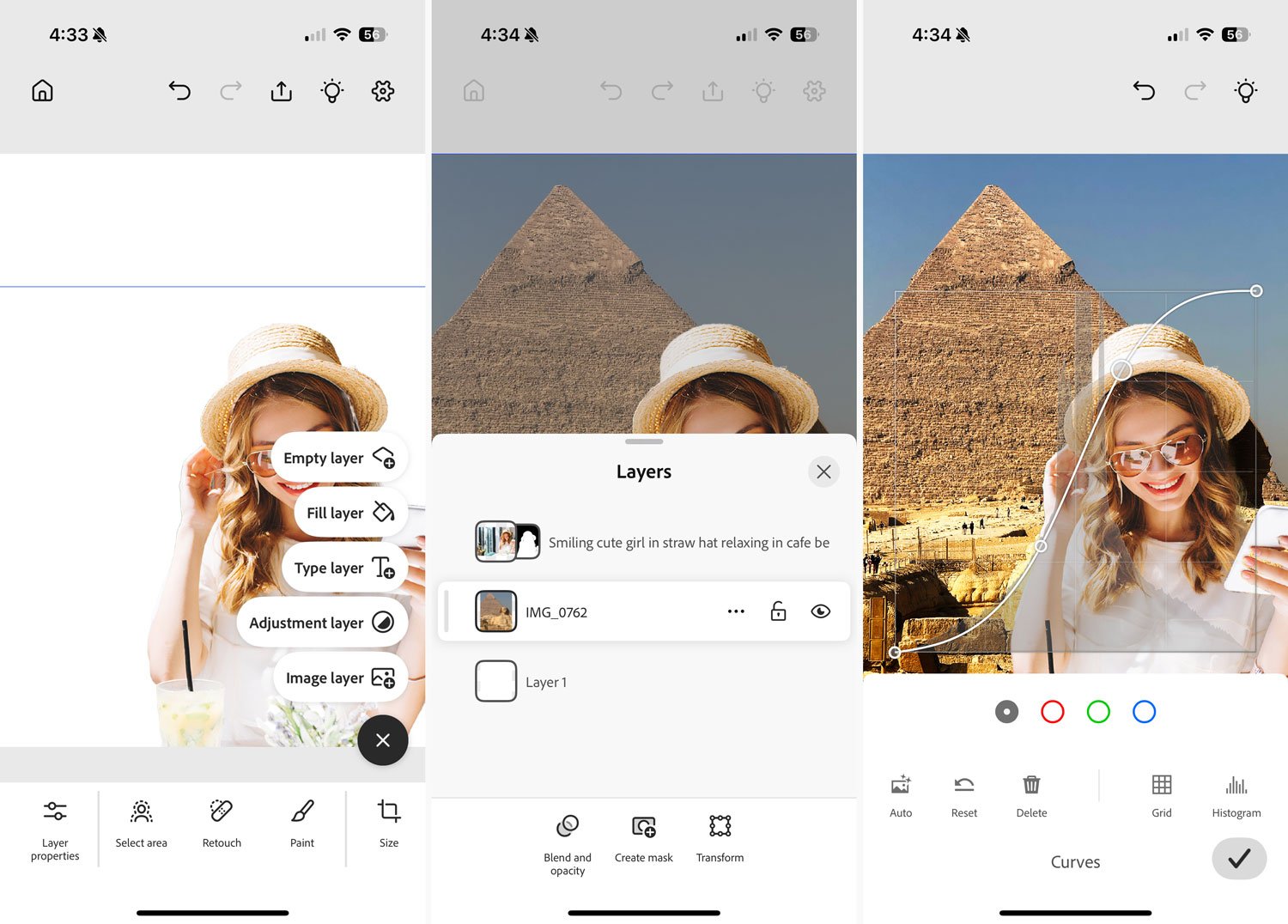This screenshot has height=924, width=1288.
Task: Tap Create mask in Layers panel
Action: click(x=644, y=827)
